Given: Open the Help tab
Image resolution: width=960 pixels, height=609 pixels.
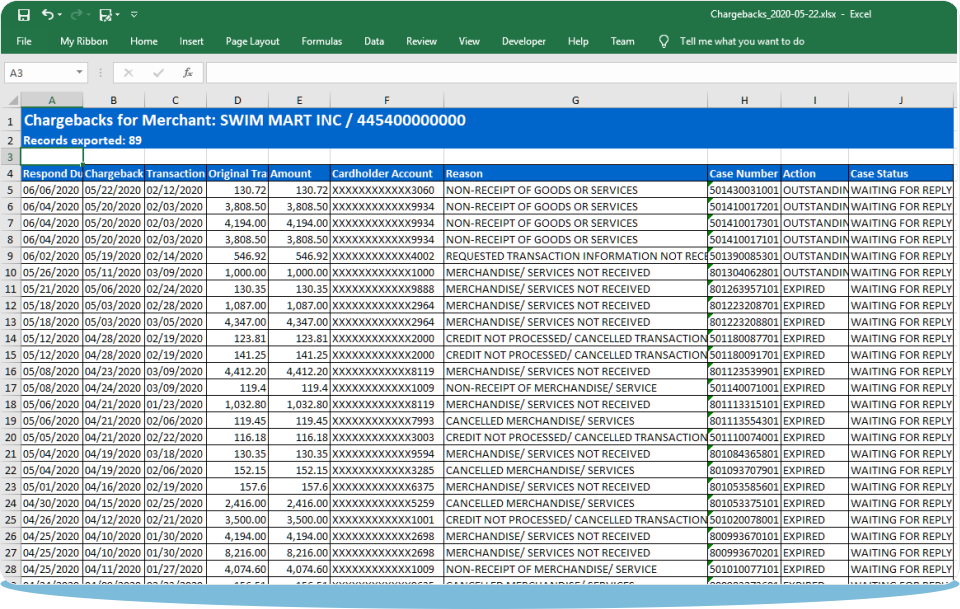Looking at the screenshot, I should pos(578,42).
